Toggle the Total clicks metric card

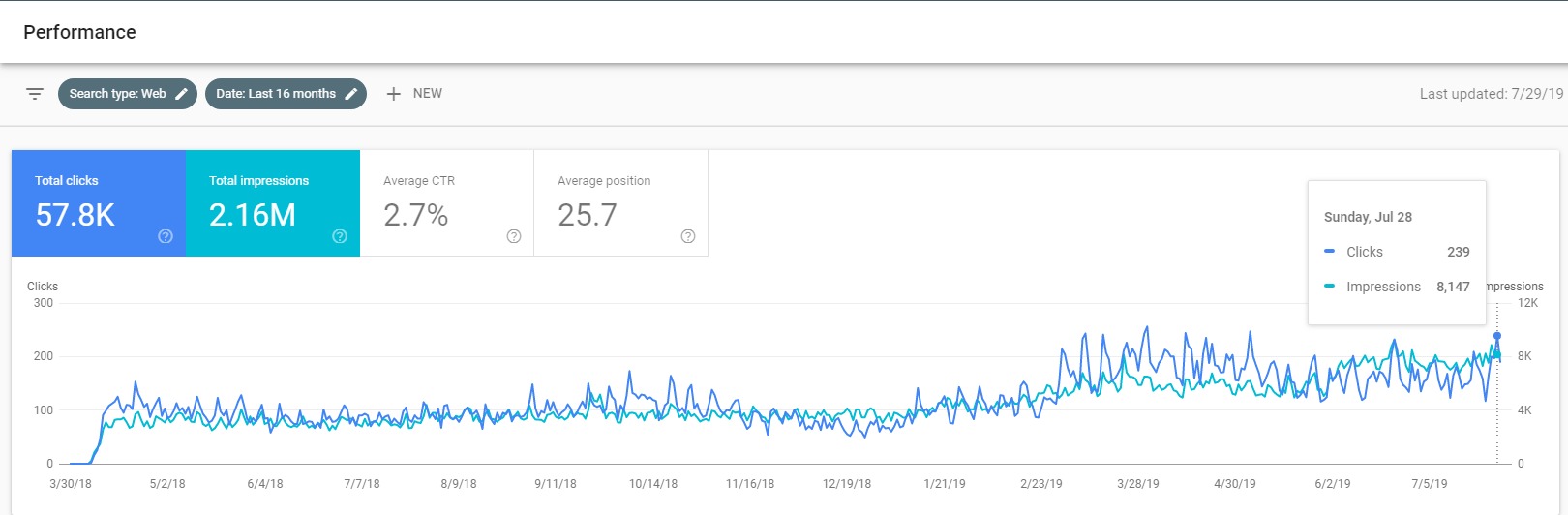pos(99,203)
